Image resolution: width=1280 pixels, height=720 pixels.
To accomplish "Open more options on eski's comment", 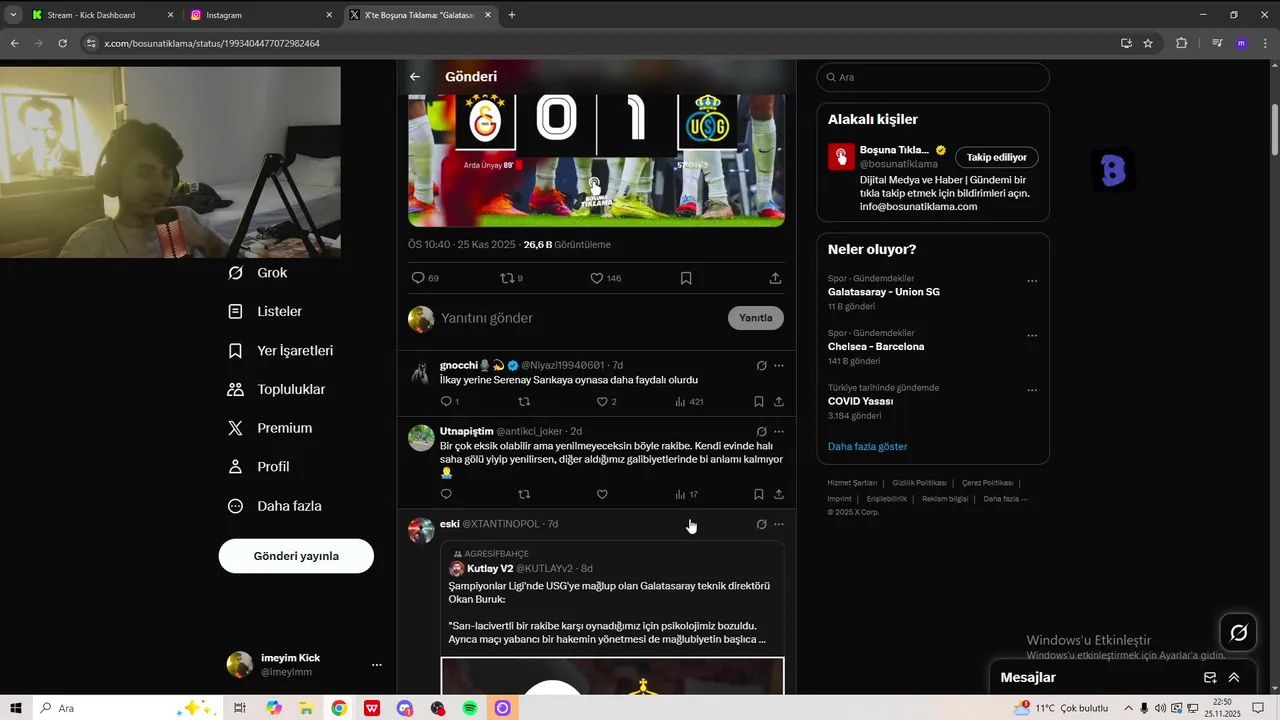I will pyautogui.click(x=779, y=524).
